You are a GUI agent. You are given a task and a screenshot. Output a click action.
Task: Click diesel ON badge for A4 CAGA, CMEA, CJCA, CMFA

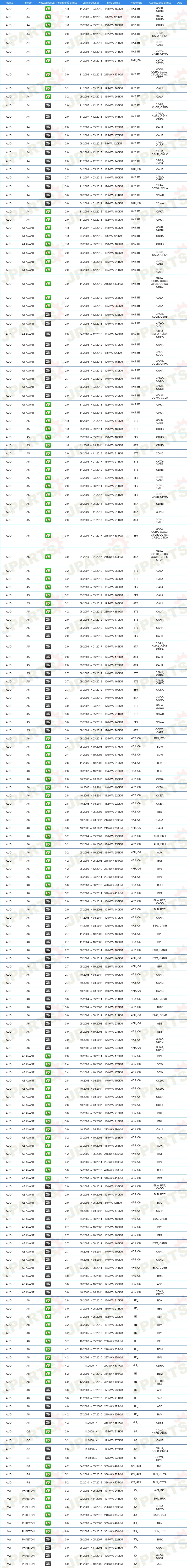(x=48, y=116)
